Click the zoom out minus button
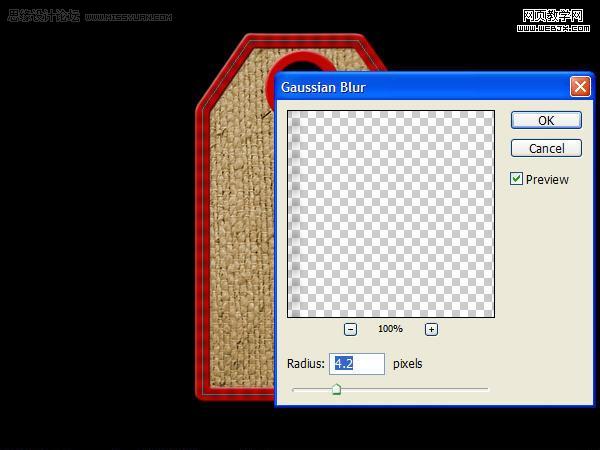This screenshot has width=600, height=450. pyautogui.click(x=351, y=329)
